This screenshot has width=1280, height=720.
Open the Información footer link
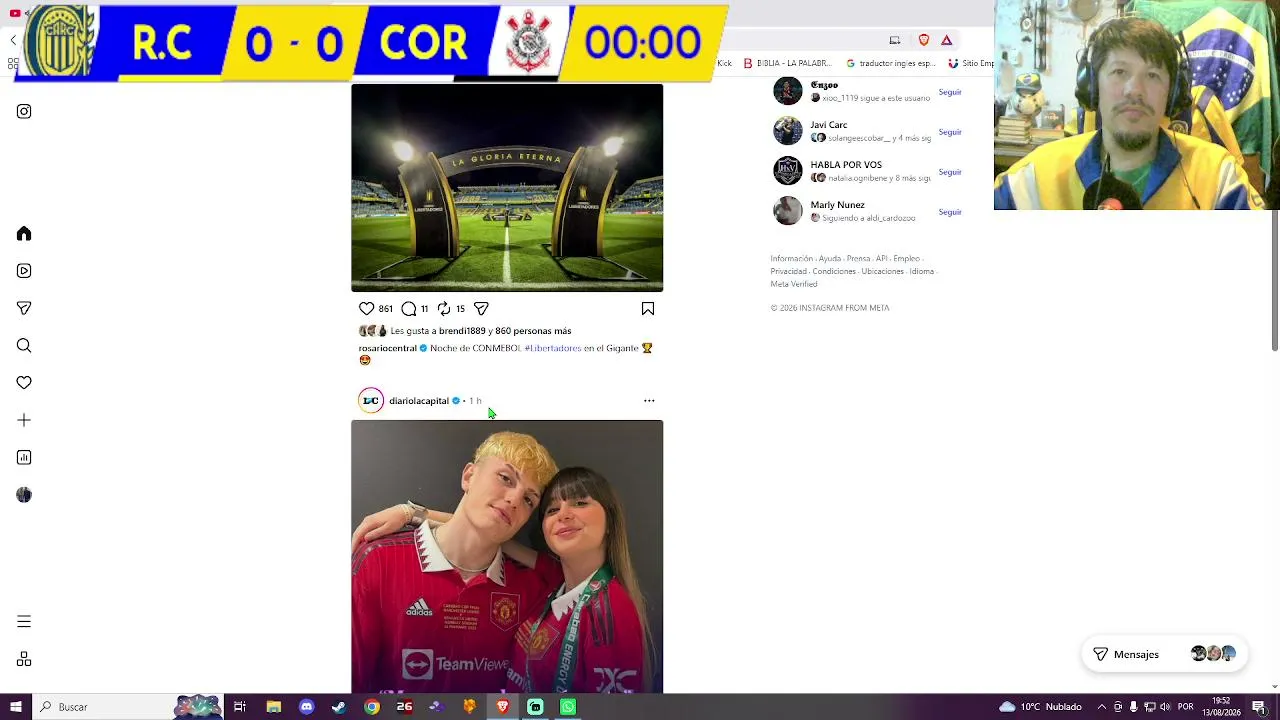(791, 259)
